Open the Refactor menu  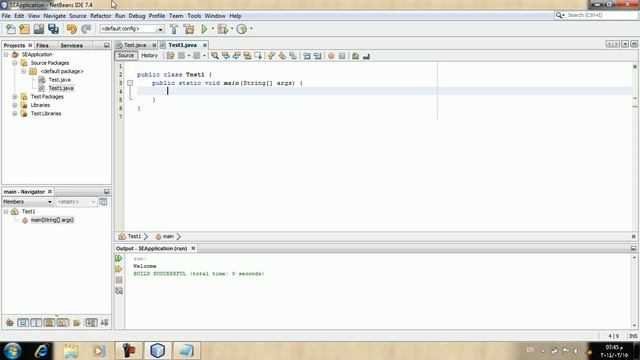pyautogui.click(x=100, y=16)
